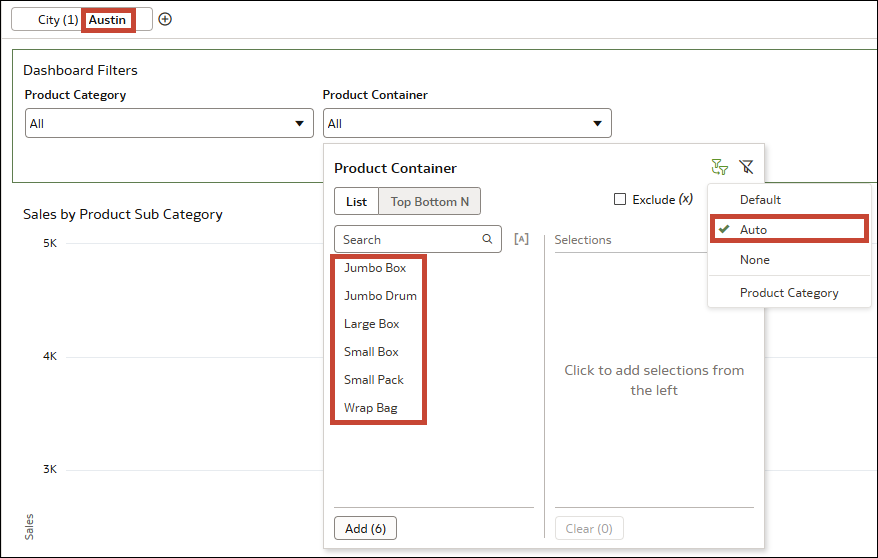Select Jumbo Drum from the list
878x558 pixels.
pos(380,296)
